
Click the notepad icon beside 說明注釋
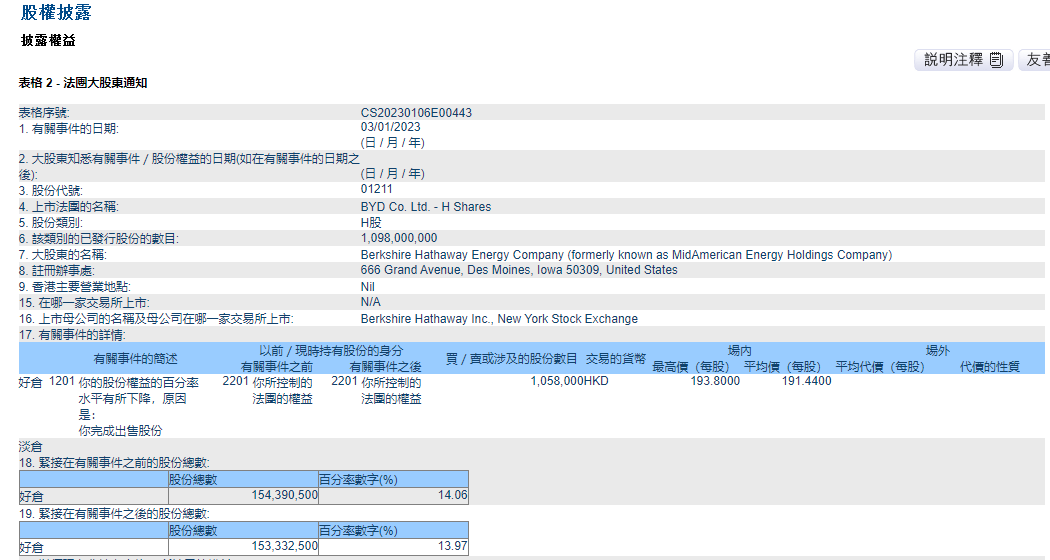click(x=996, y=60)
